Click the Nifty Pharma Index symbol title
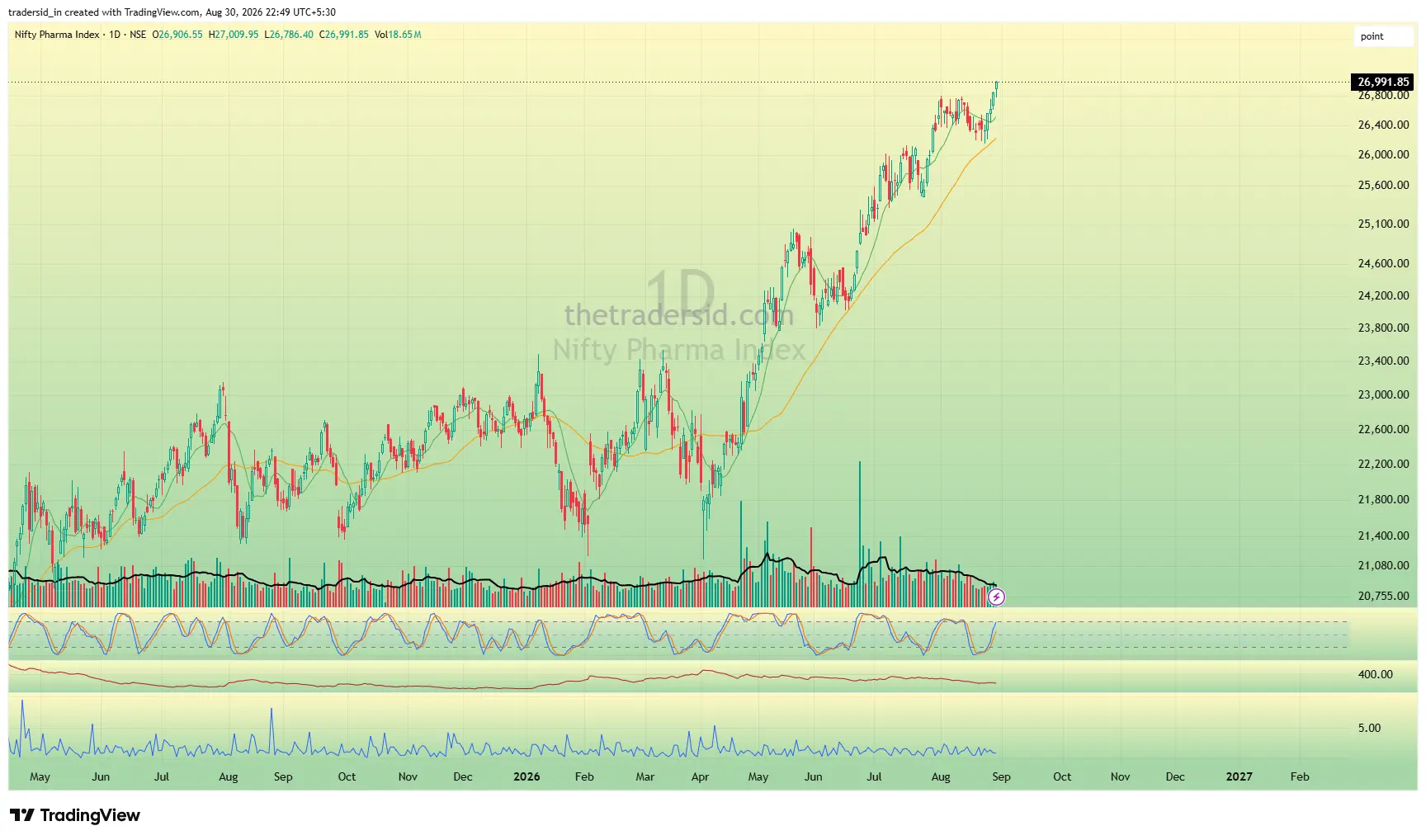1426x840 pixels. pyautogui.click(x=57, y=35)
